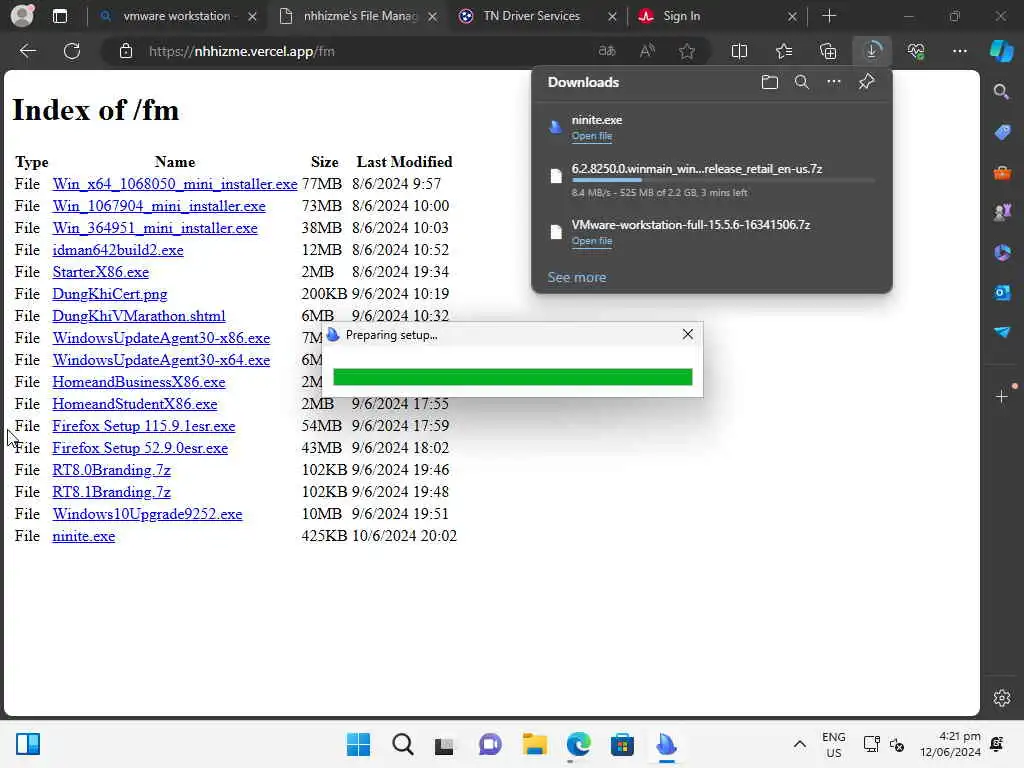Download Win_1067904_mini_installer.exe
This screenshot has width=1024, height=768.
pos(159,206)
